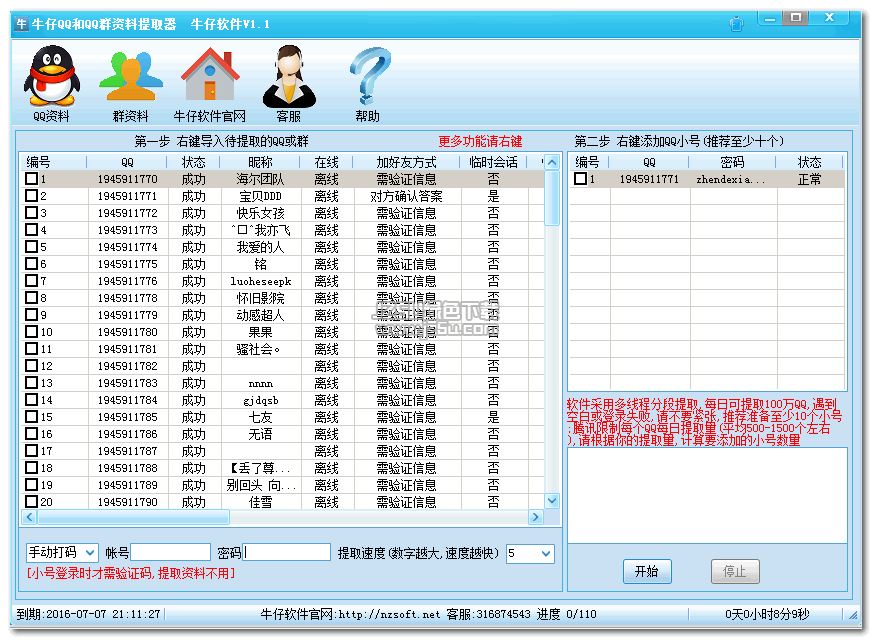Open the 群资料 group icon
This screenshot has width=873, height=640.
[x=130, y=83]
